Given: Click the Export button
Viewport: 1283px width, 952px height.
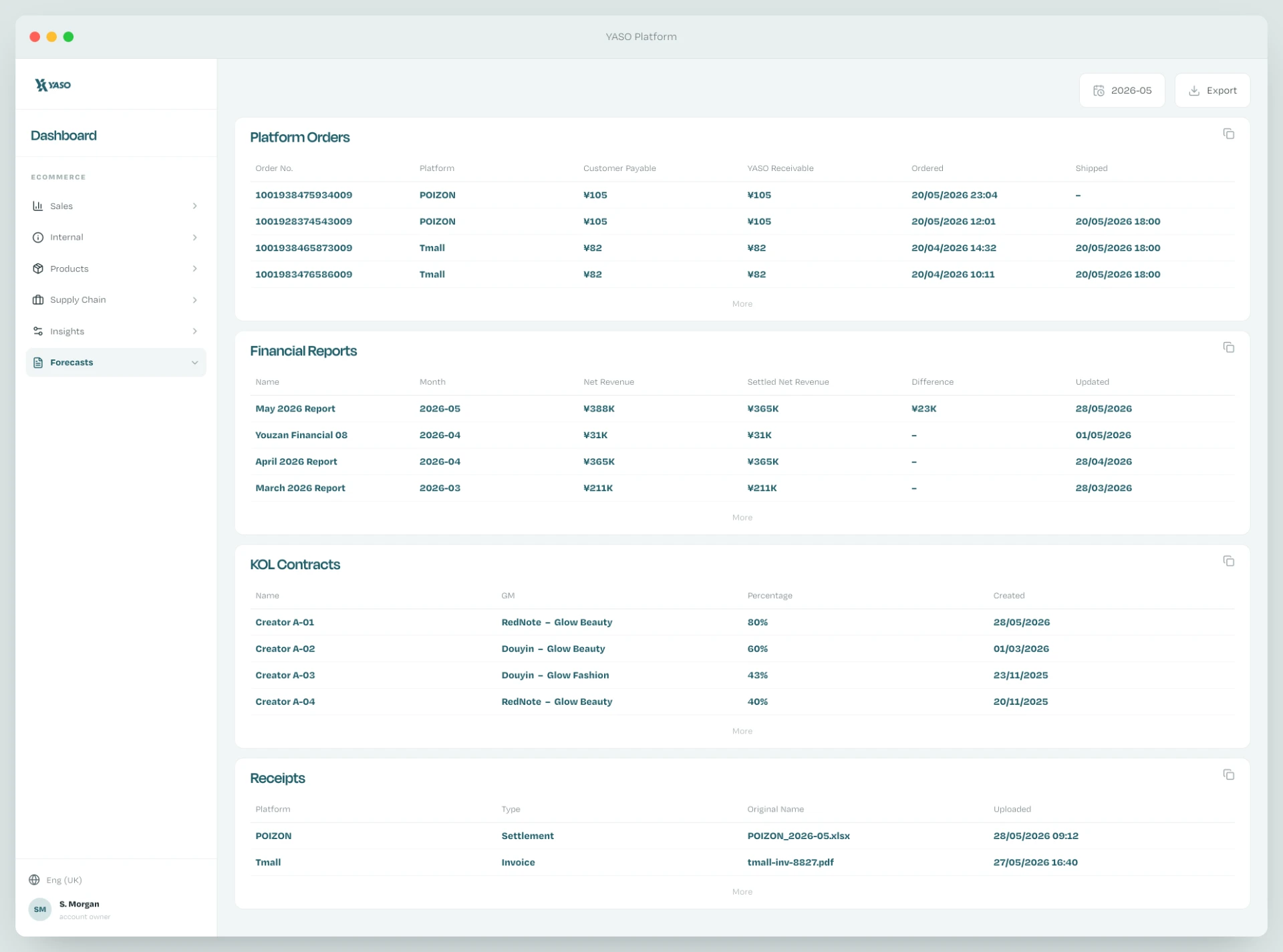Looking at the screenshot, I should point(1212,90).
